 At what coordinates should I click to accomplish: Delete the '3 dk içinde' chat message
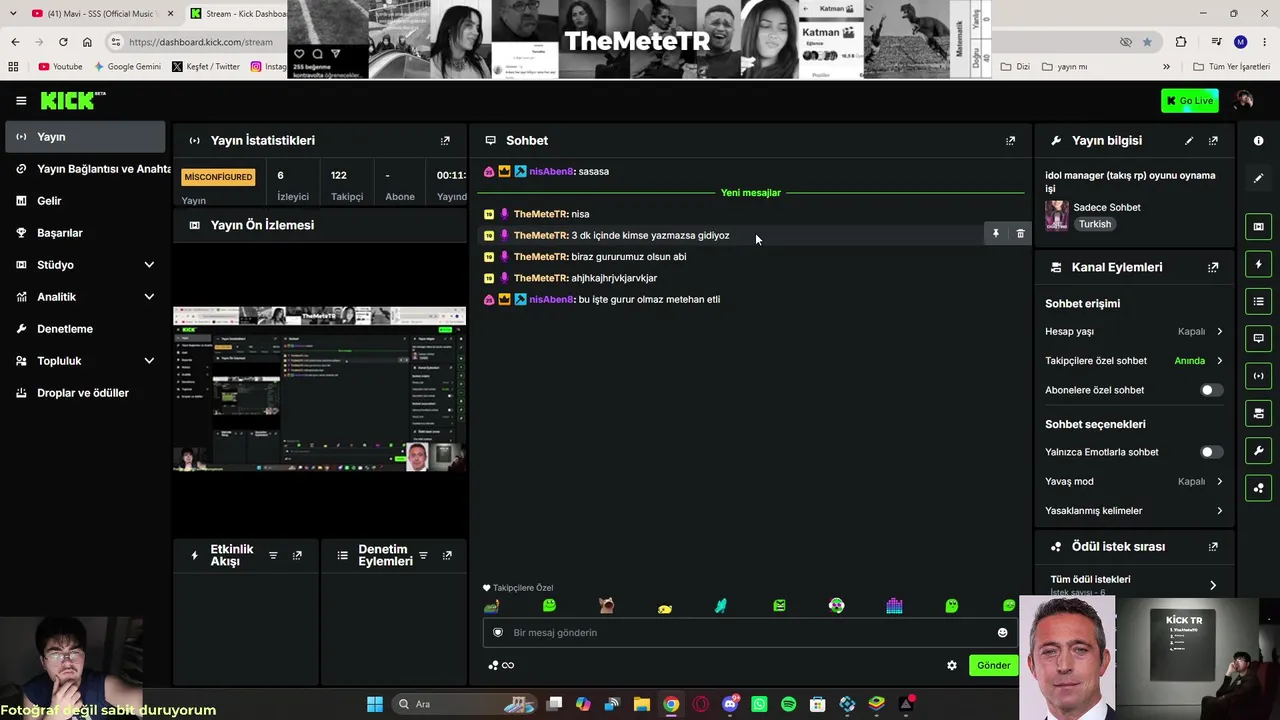pos(1020,234)
